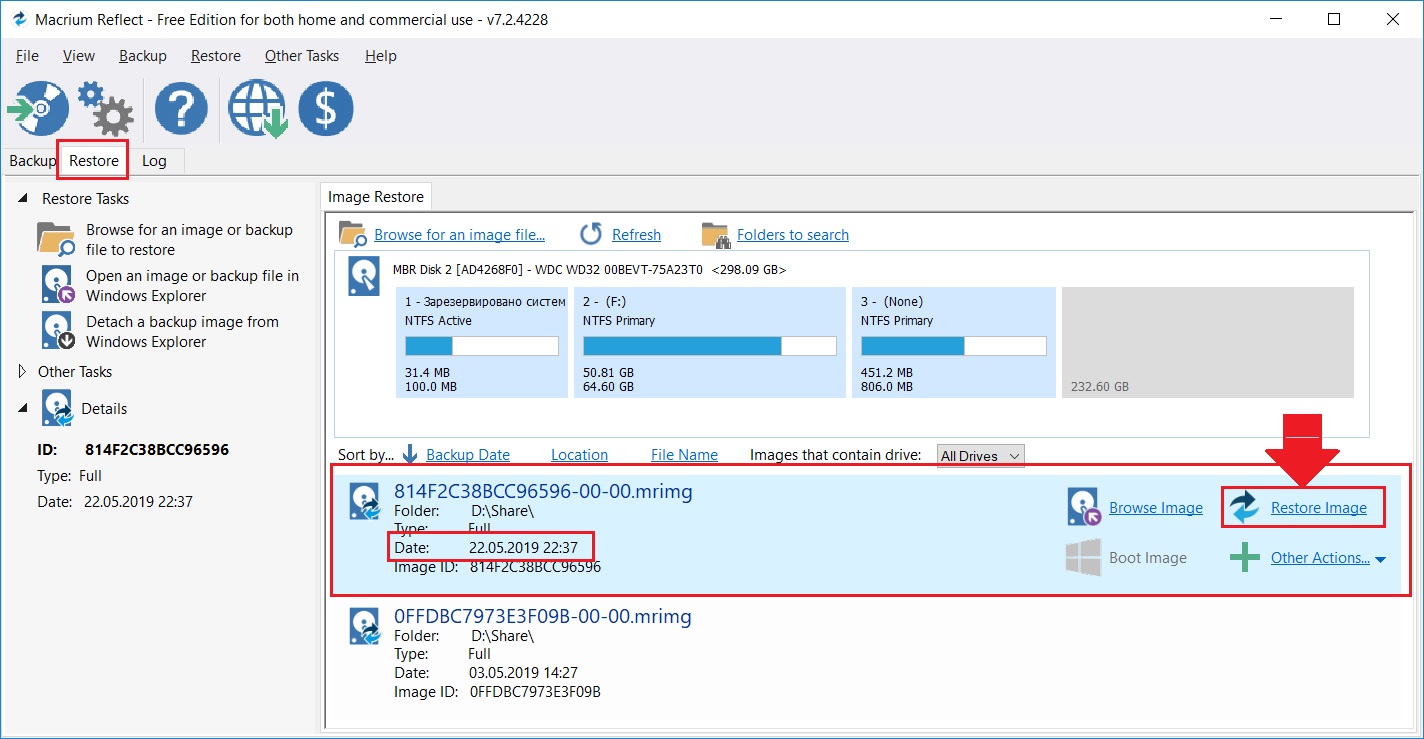Click the folder icon beside Browse for an image file
This screenshot has width=1424, height=739.
(x=353, y=234)
